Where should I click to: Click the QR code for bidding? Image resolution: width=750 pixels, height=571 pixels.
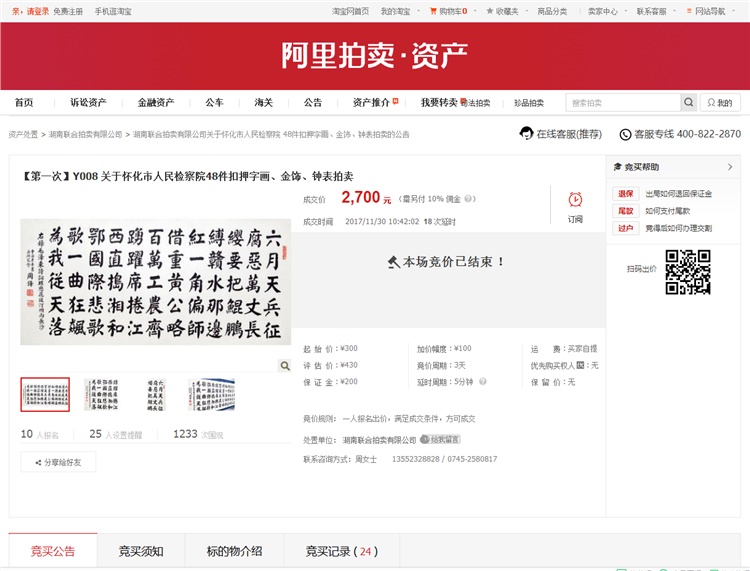coord(688,272)
